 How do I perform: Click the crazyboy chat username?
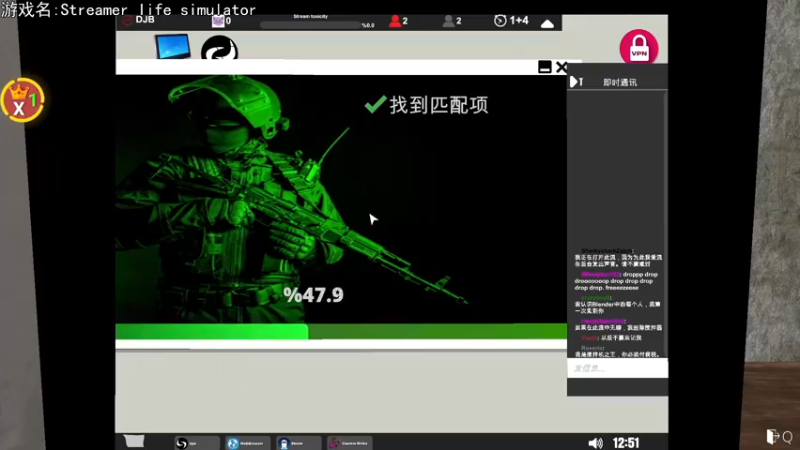click(596, 298)
